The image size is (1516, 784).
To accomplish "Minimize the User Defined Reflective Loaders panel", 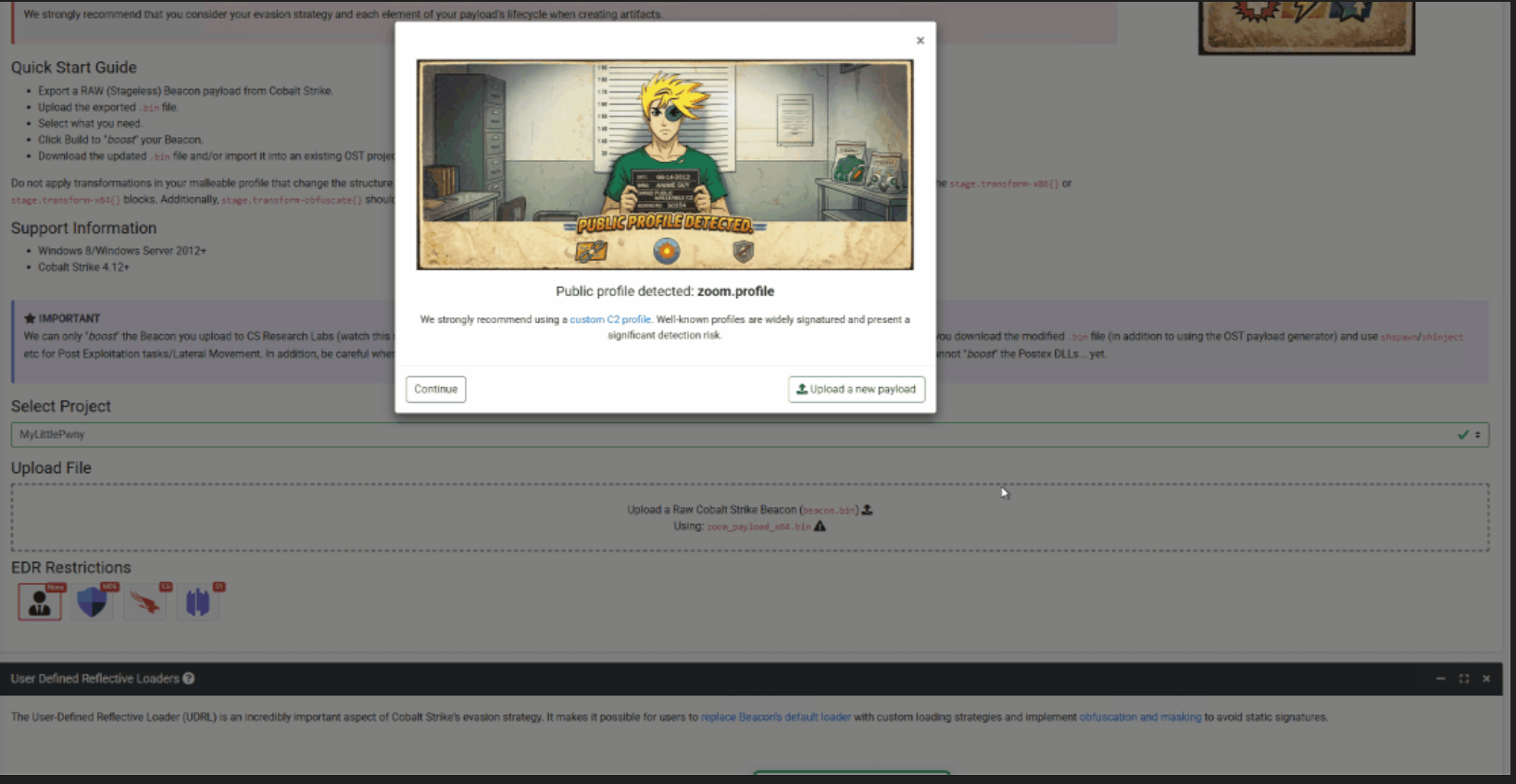I will click(x=1440, y=678).
